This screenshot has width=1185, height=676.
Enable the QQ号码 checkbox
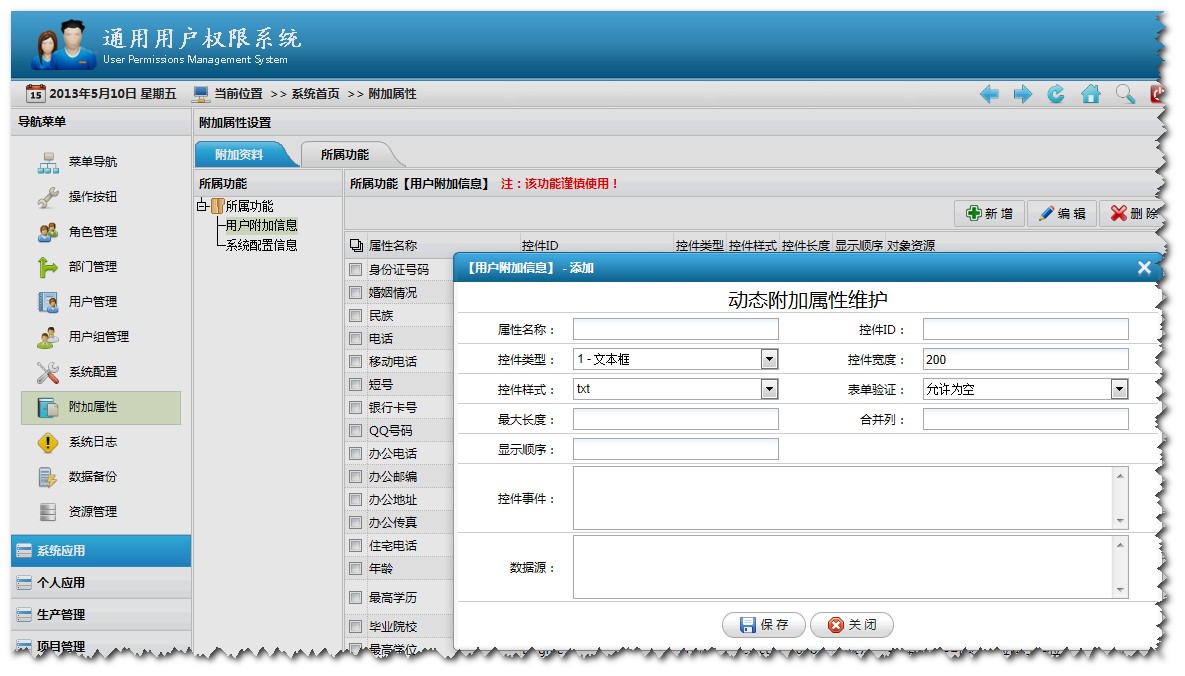coord(356,431)
